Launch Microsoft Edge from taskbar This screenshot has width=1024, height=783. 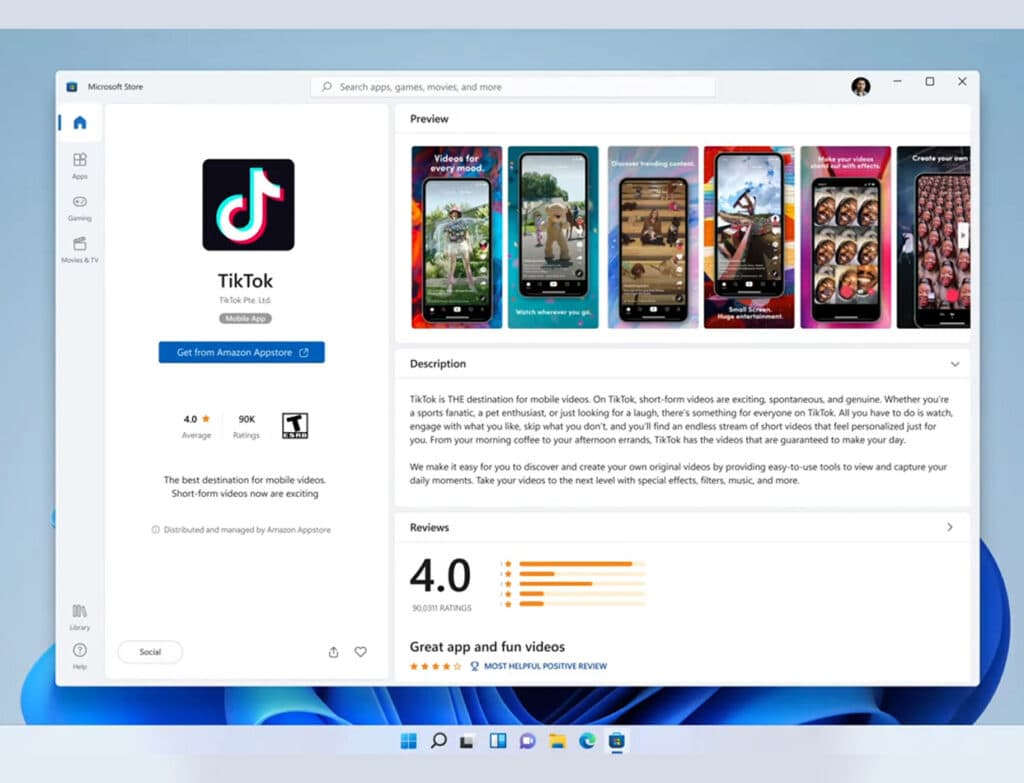tap(587, 741)
